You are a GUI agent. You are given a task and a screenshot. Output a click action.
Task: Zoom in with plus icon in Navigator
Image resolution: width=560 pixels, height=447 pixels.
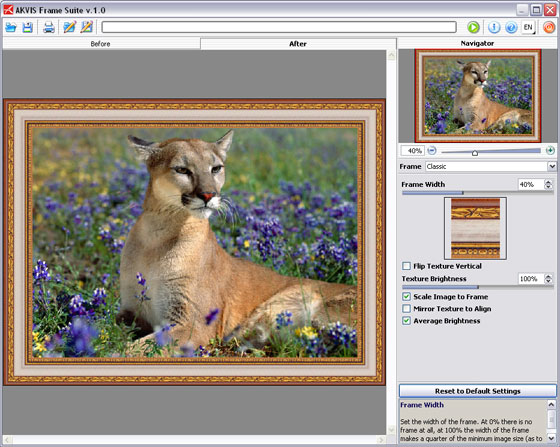pos(550,150)
